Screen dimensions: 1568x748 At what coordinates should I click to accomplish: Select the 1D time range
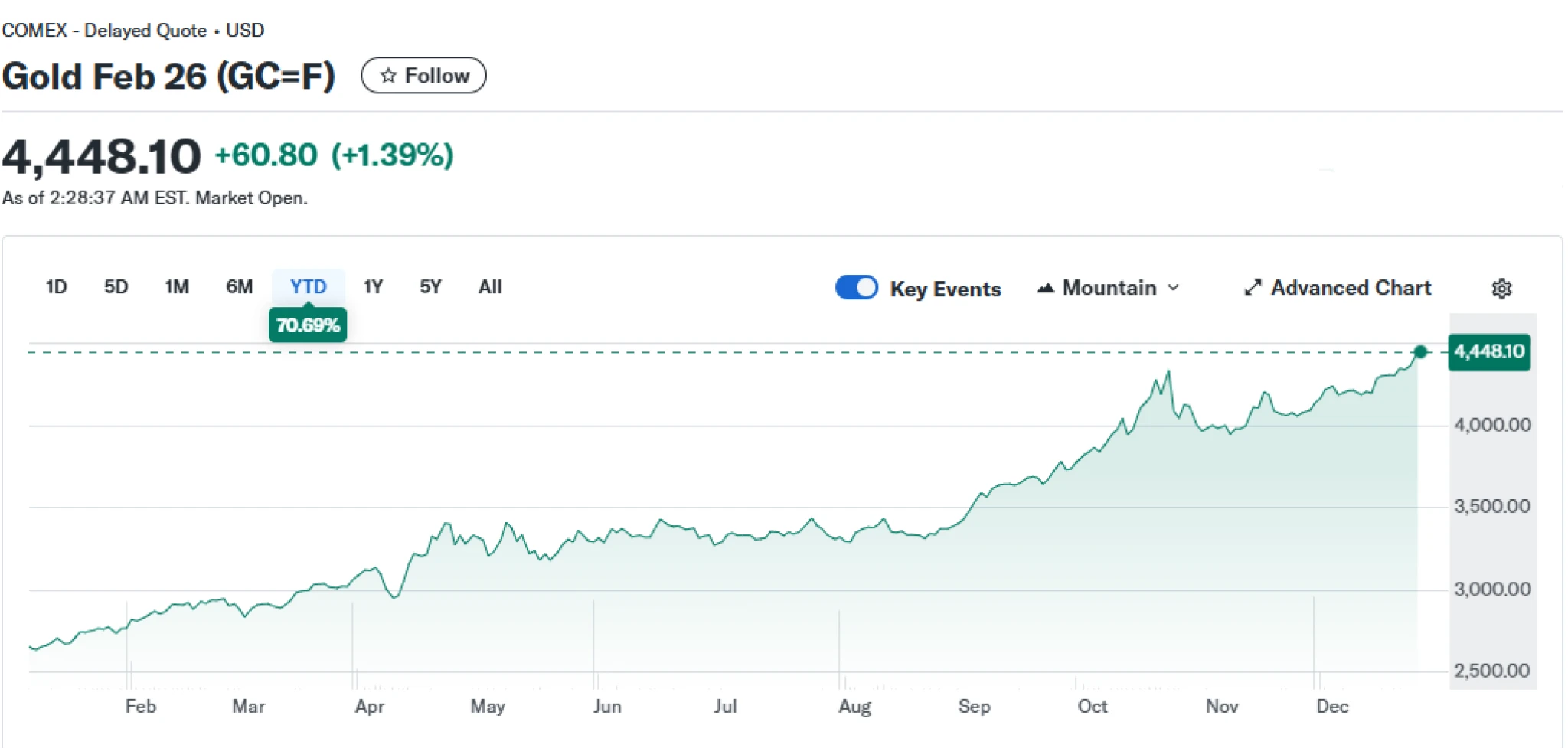click(56, 287)
